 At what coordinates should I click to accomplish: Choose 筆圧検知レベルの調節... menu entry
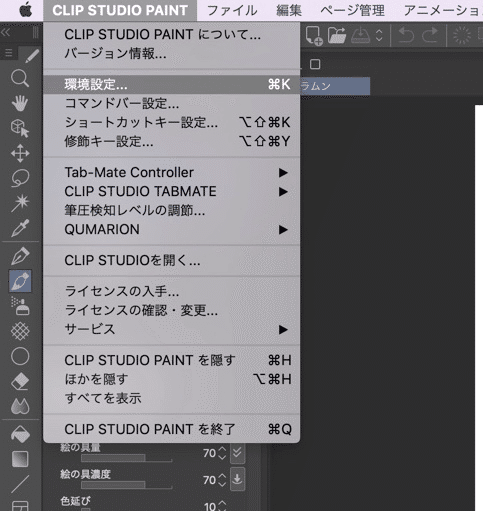pos(171,210)
